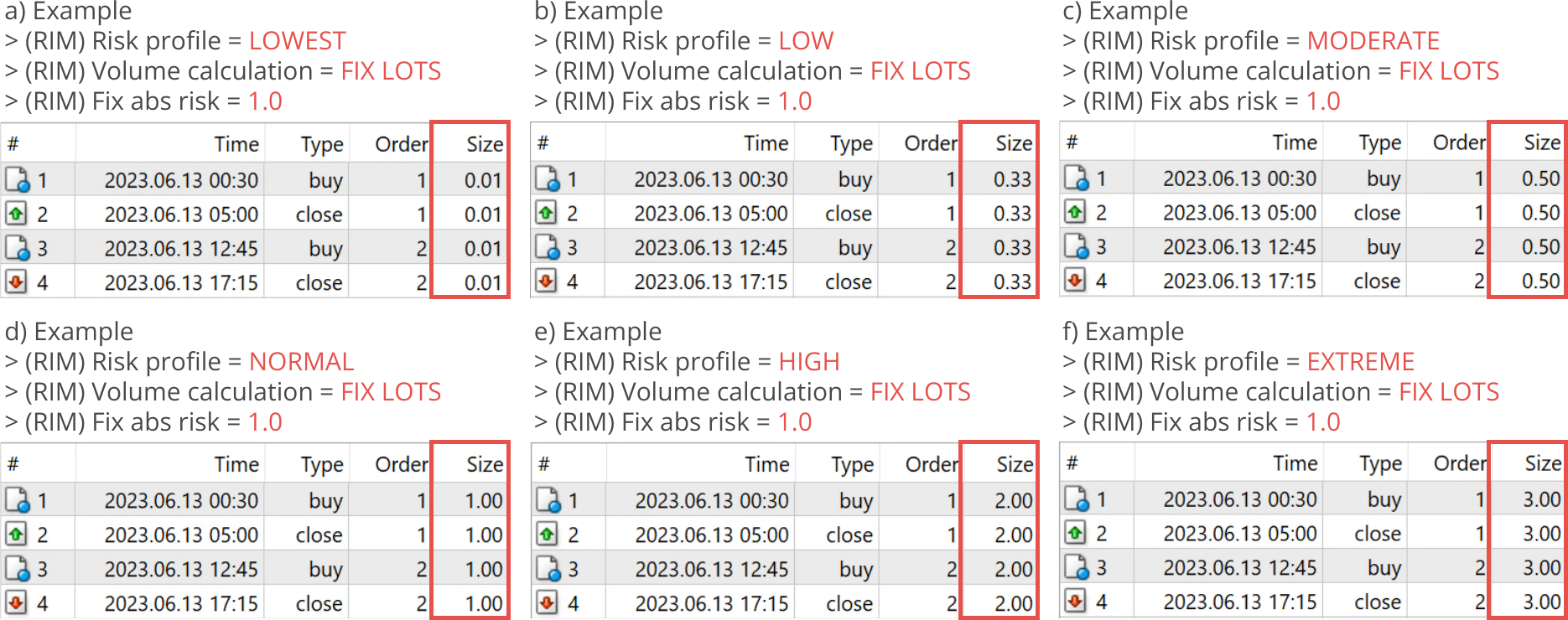Click the red down-arrow close icon in the 1.00-size table
Image resolution: width=1568 pixels, height=620 pixels.
[16, 602]
